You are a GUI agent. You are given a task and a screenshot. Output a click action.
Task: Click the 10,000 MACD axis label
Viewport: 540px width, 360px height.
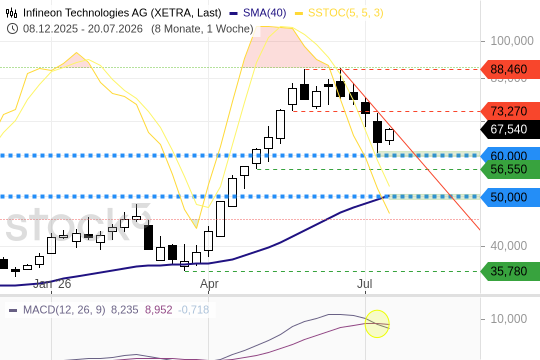click(509, 319)
